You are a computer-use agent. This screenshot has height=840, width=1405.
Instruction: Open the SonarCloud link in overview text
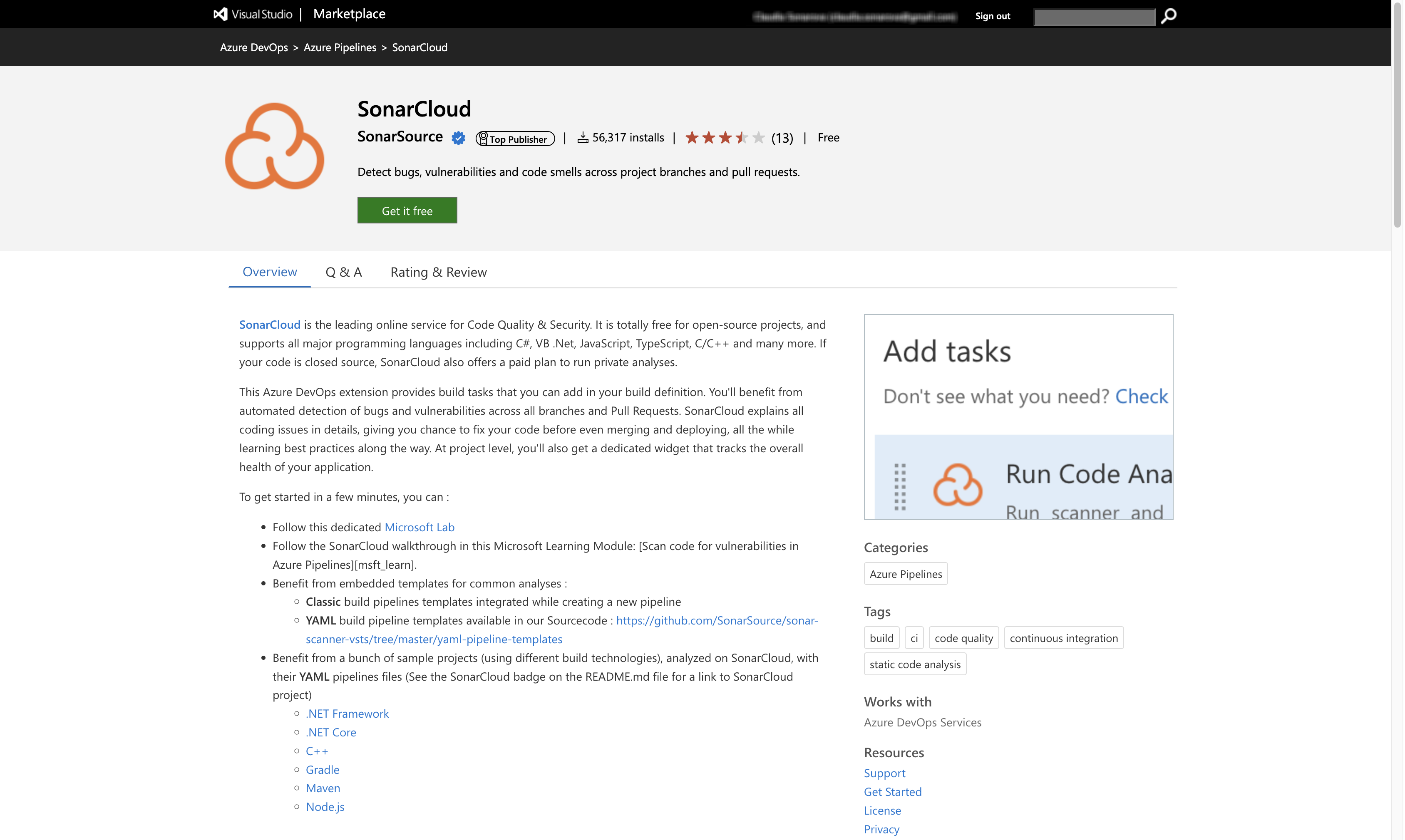coord(270,325)
